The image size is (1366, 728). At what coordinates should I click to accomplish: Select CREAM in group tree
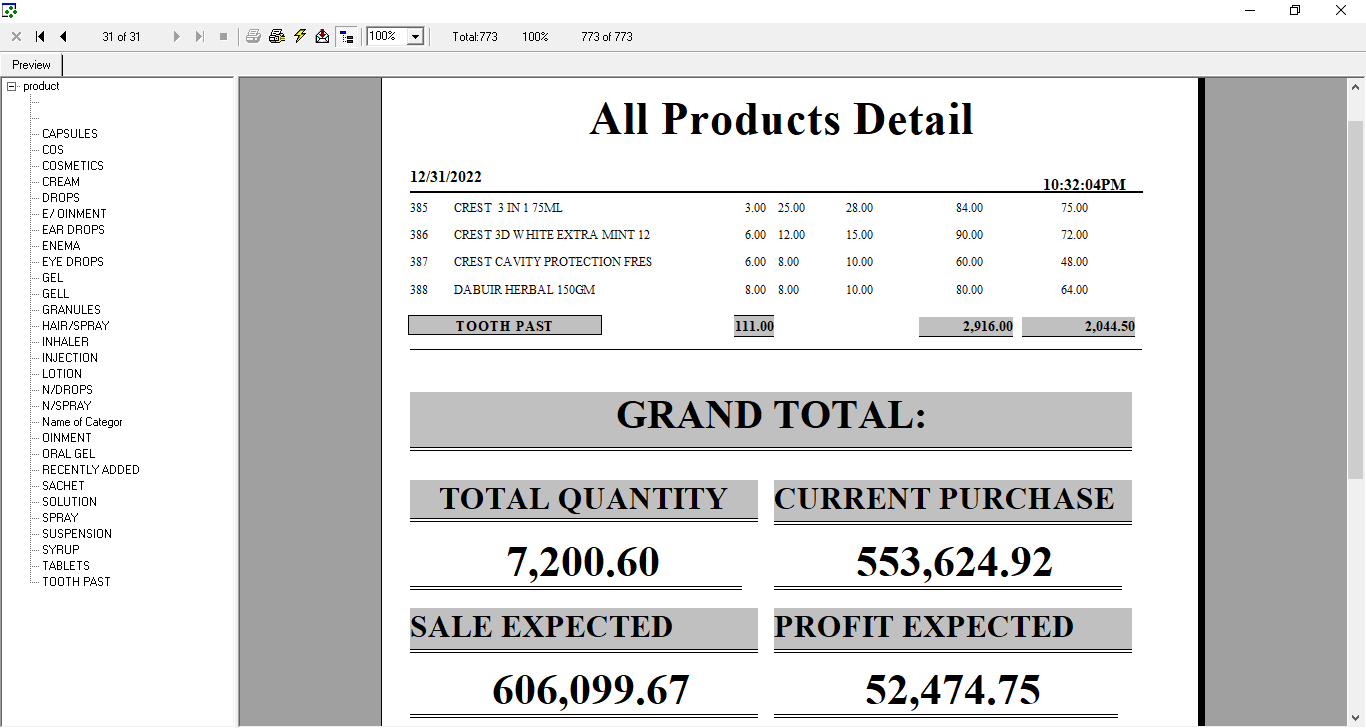pyautogui.click(x=61, y=182)
